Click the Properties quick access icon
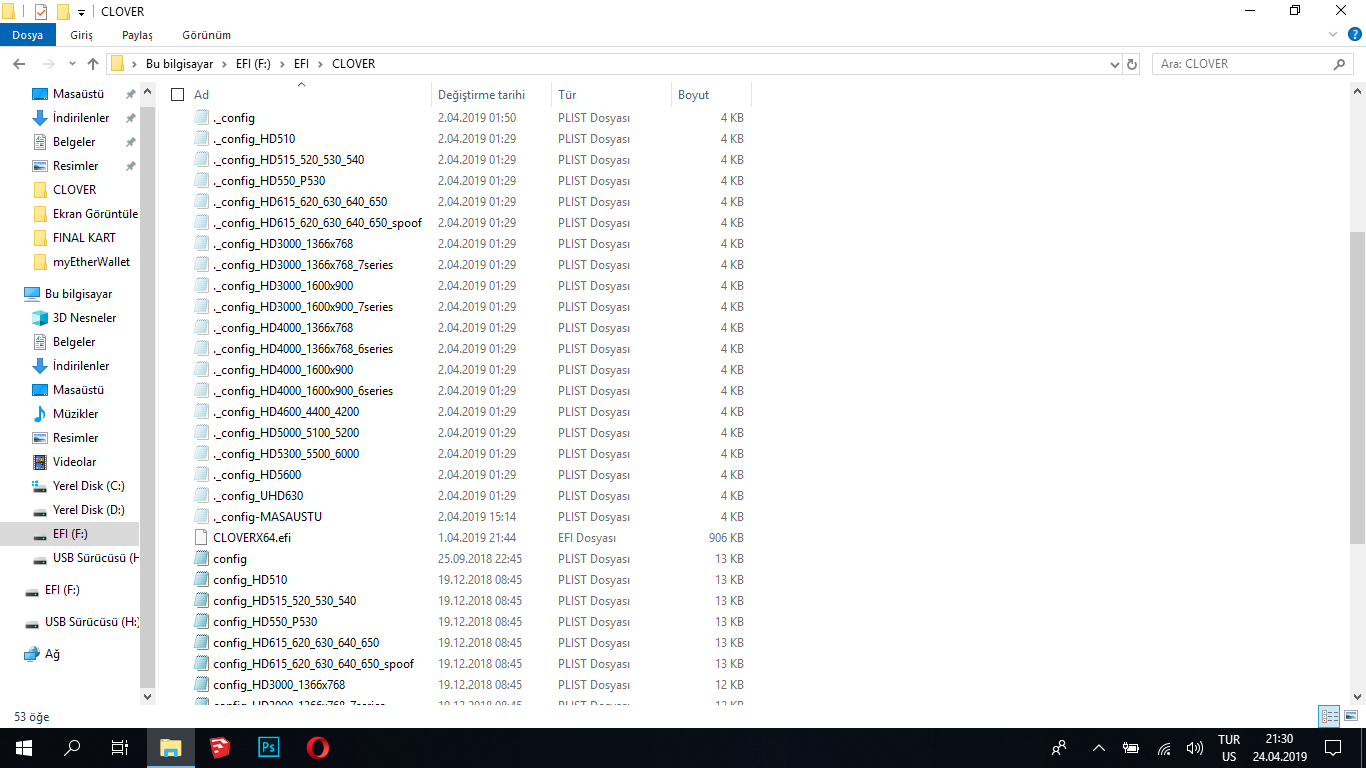Viewport: 1366px width, 768px height. point(41,12)
